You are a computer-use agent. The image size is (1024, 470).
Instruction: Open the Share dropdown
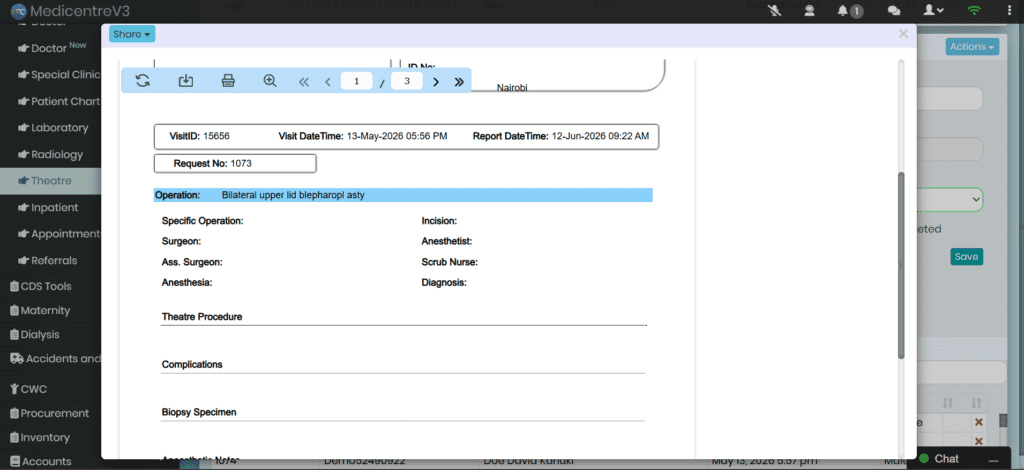click(x=132, y=34)
